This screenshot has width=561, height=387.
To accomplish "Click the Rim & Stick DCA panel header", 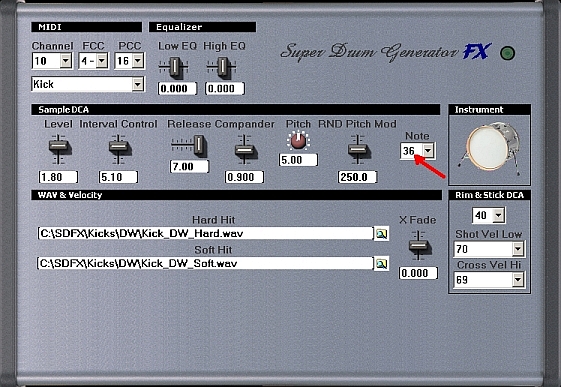I will tap(489, 195).
